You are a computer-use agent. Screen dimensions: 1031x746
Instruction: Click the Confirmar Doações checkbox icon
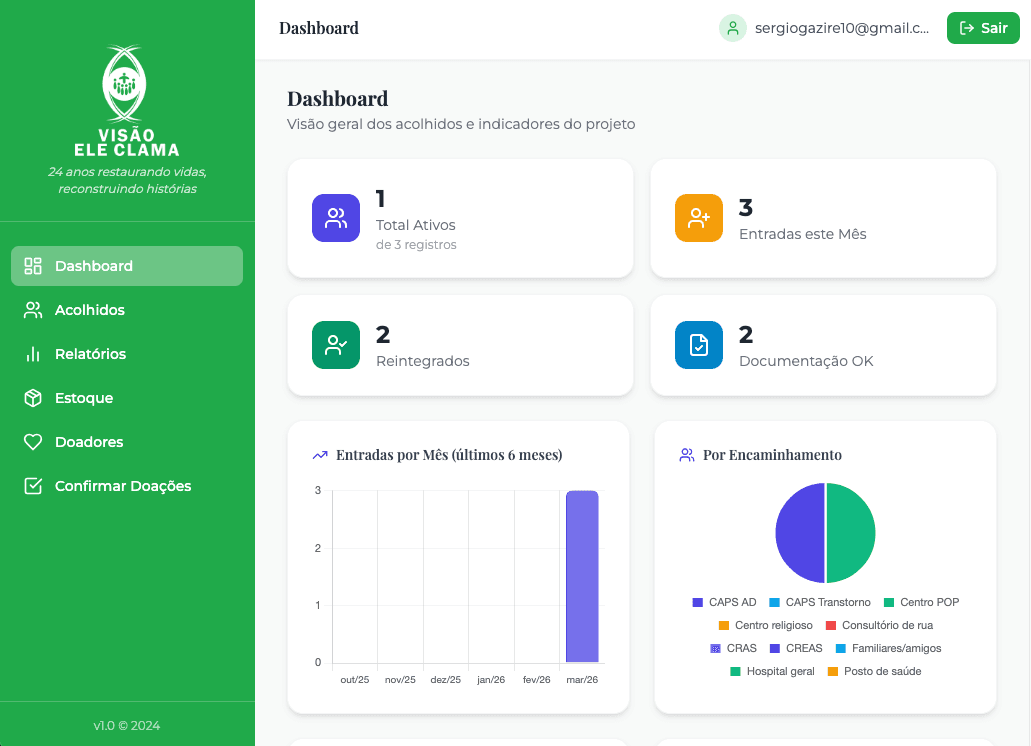pyautogui.click(x=33, y=486)
